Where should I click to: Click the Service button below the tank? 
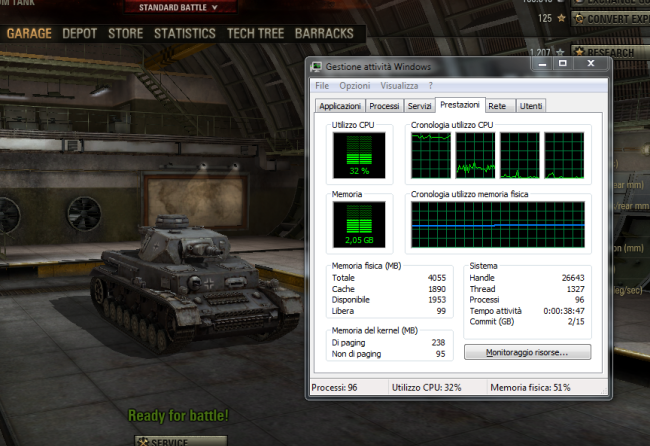(180, 440)
